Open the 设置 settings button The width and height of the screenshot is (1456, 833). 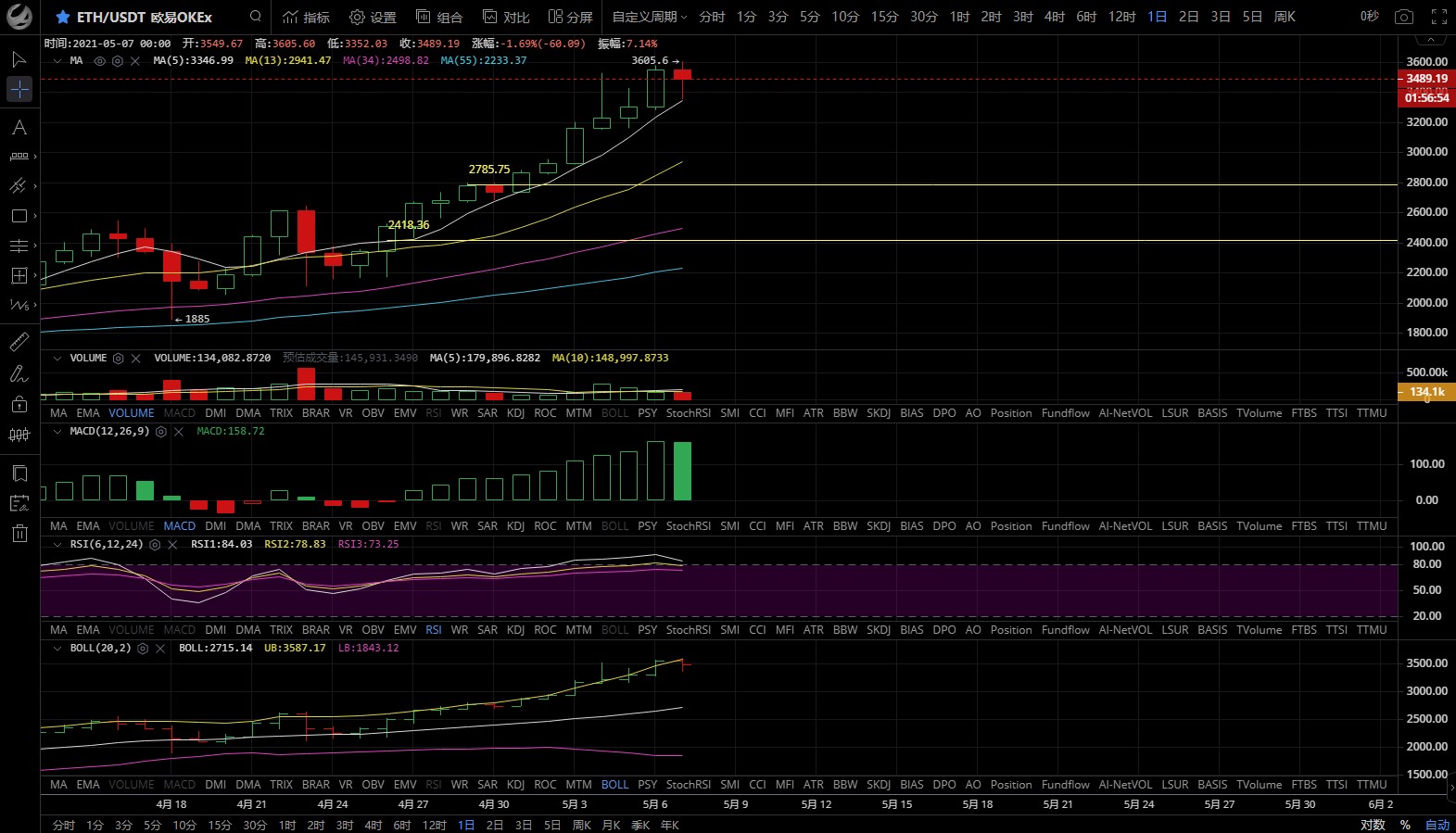tap(373, 17)
